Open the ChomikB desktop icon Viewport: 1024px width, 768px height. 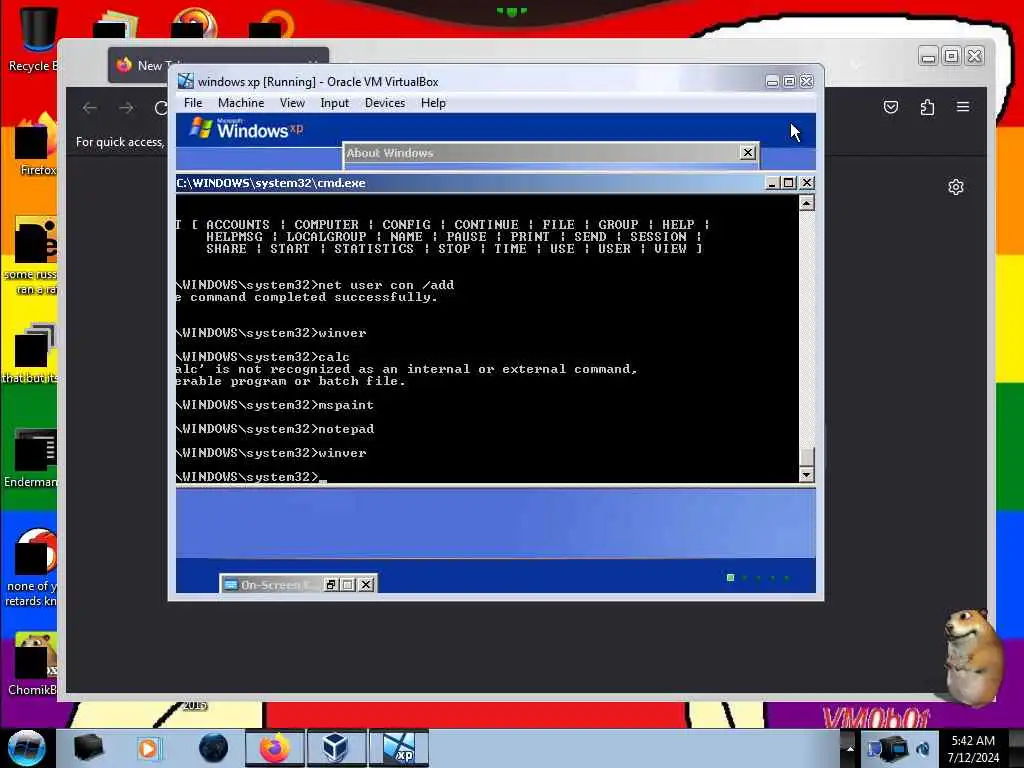pos(33,664)
